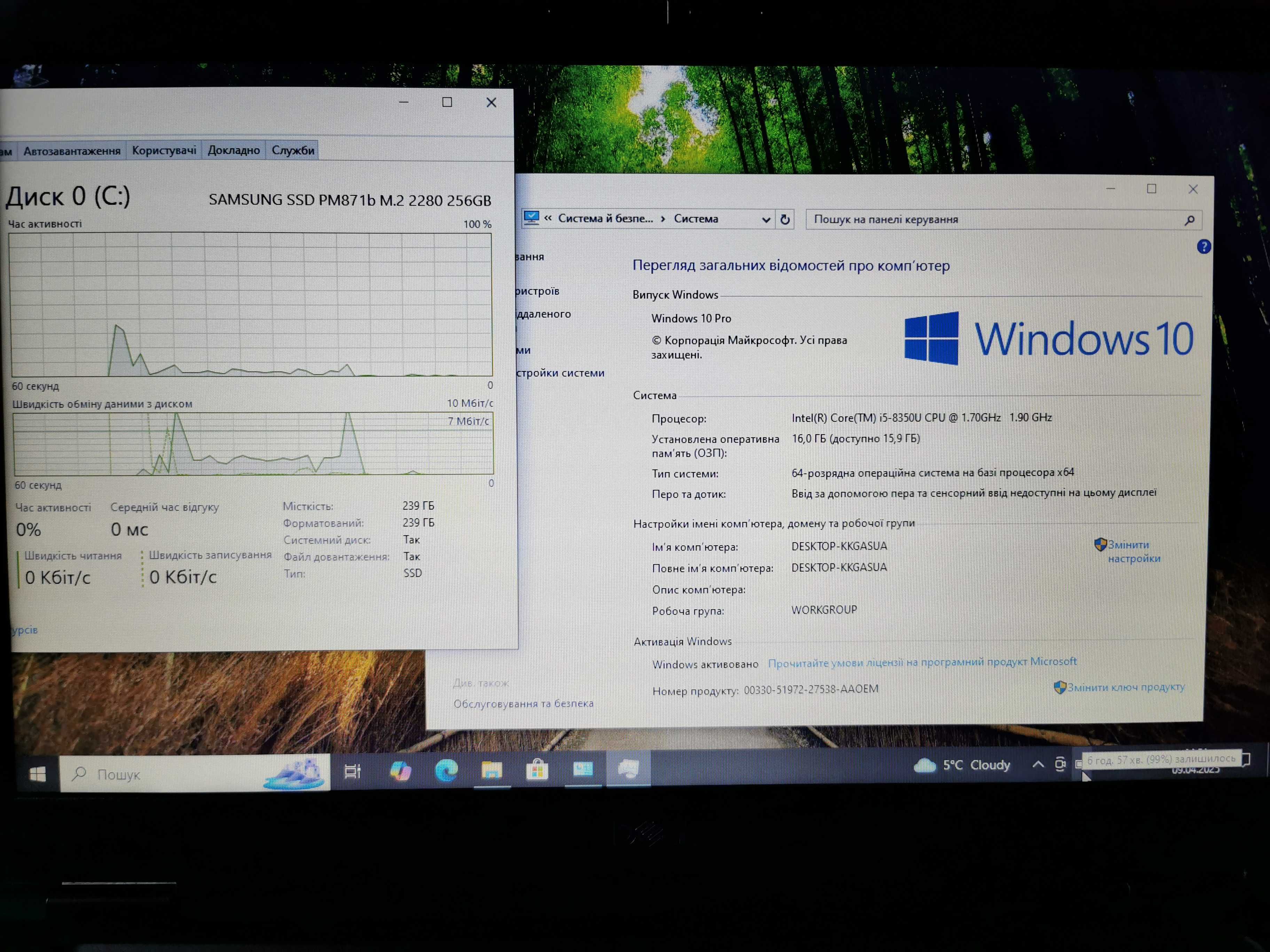Click the search magnifier in Control Panel

(x=1190, y=220)
